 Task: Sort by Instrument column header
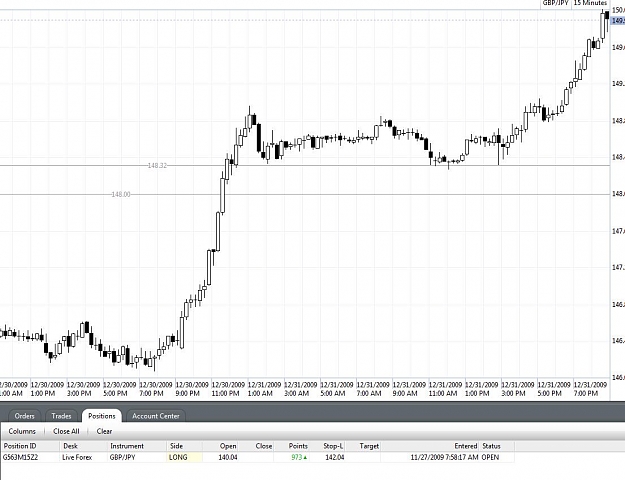pyautogui.click(x=137, y=446)
